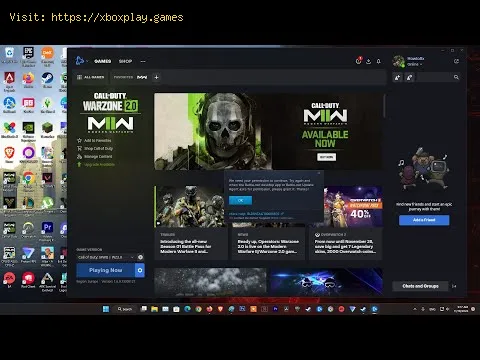Open Shop Call of Duty link
Screen dimensions: 480x360
(x=95, y=148)
